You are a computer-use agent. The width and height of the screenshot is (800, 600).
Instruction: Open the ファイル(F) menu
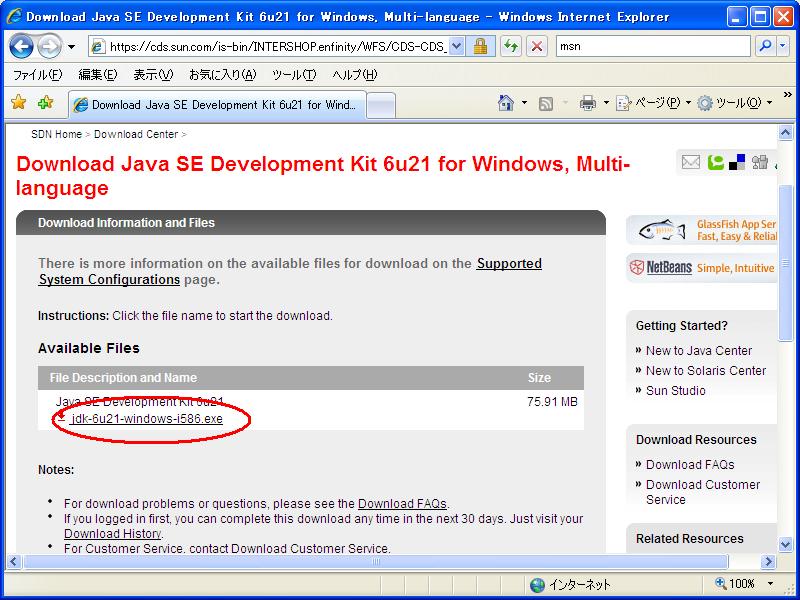(37, 75)
